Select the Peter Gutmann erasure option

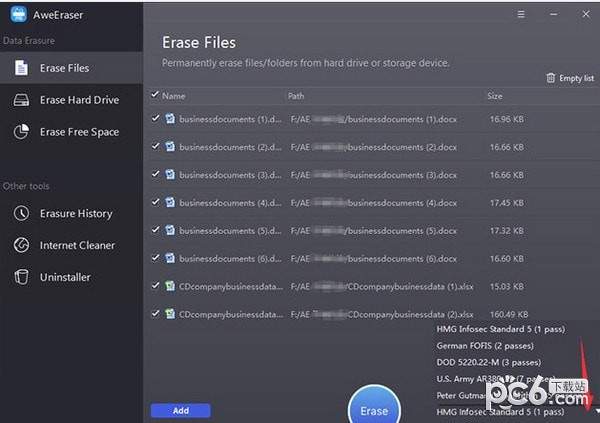470,395
